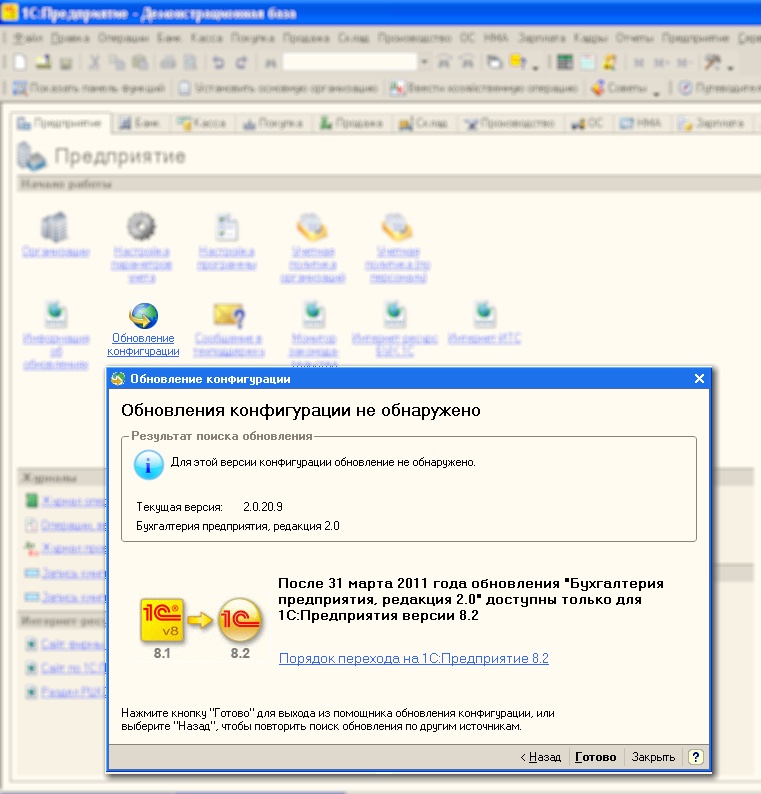
Task: Open the Настройка программы link
Action: tap(227, 258)
